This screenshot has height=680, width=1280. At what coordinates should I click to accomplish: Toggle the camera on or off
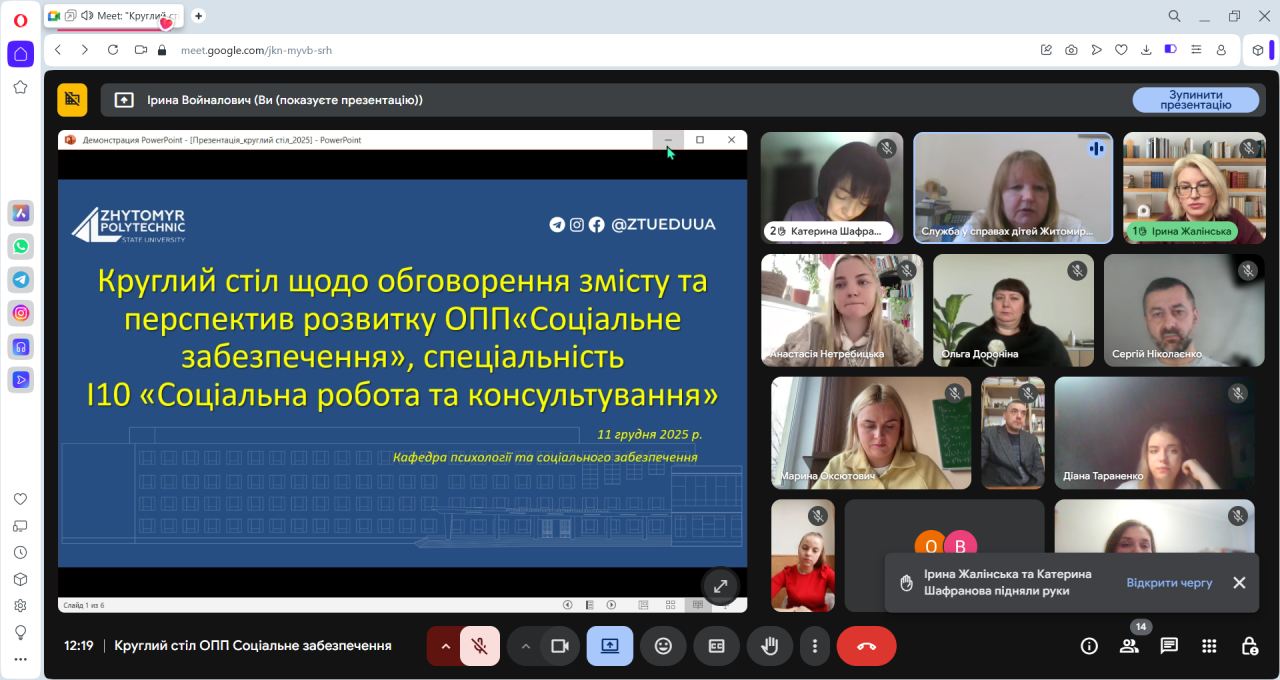pos(559,646)
